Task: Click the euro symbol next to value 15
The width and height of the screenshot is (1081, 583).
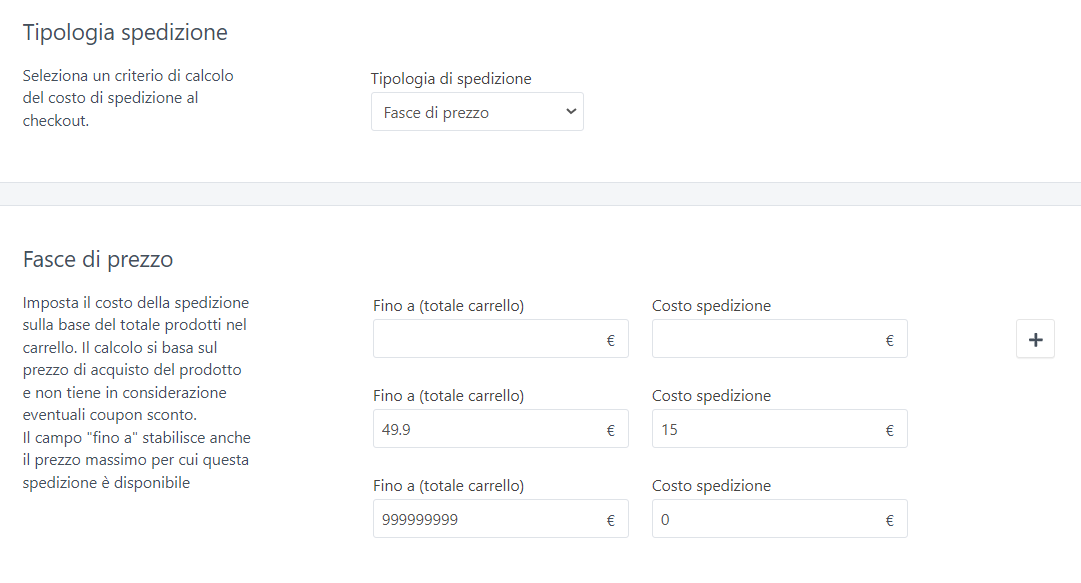Action: point(889,430)
